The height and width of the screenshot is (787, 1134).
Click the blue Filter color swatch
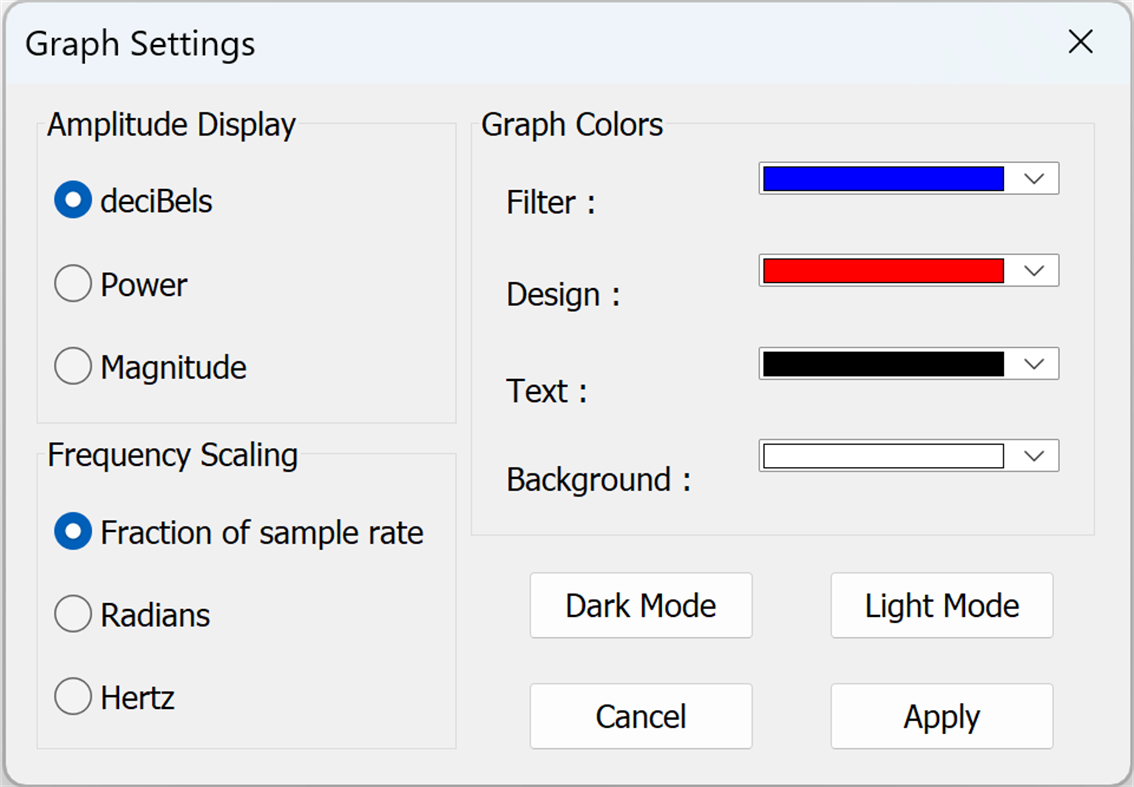point(883,179)
